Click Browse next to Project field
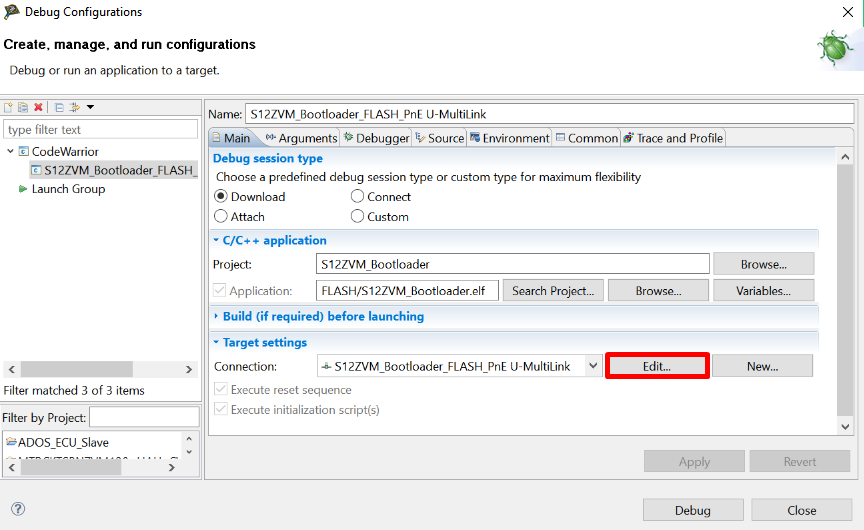The width and height of the screenshot is (864, 530). tap(763, 264)
